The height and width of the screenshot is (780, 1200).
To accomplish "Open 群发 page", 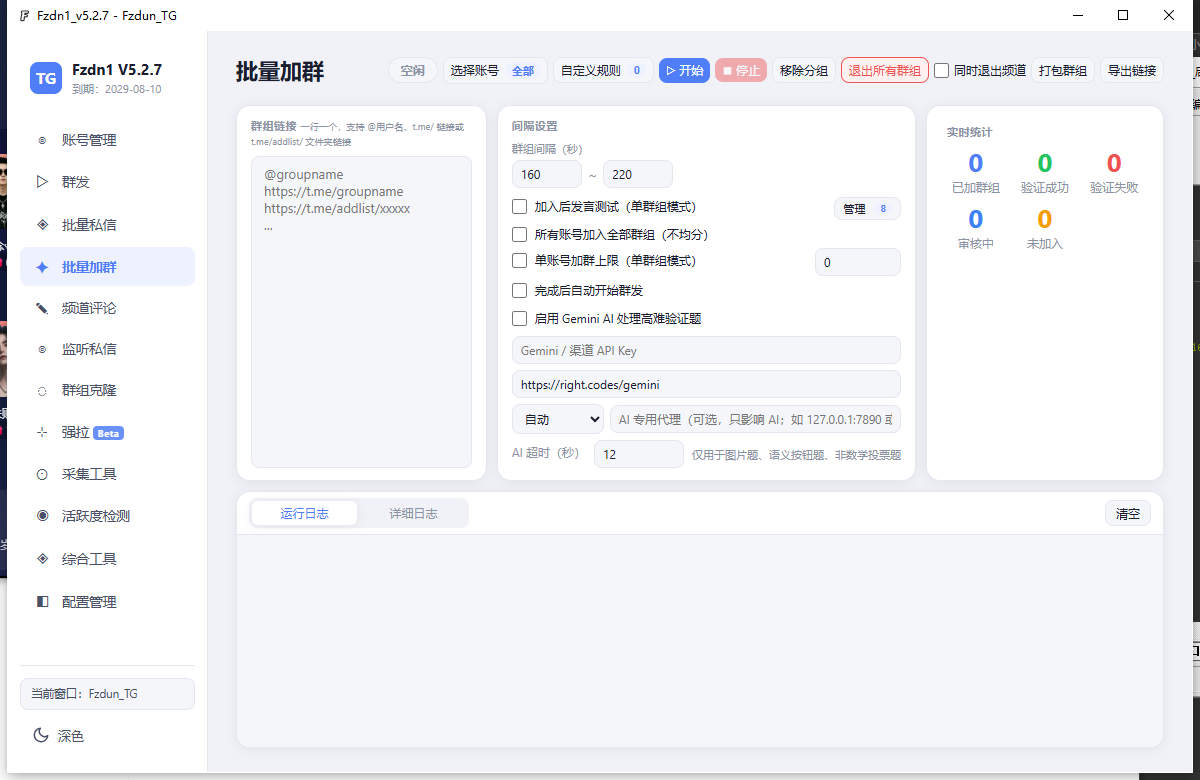I will click(107, 182).
